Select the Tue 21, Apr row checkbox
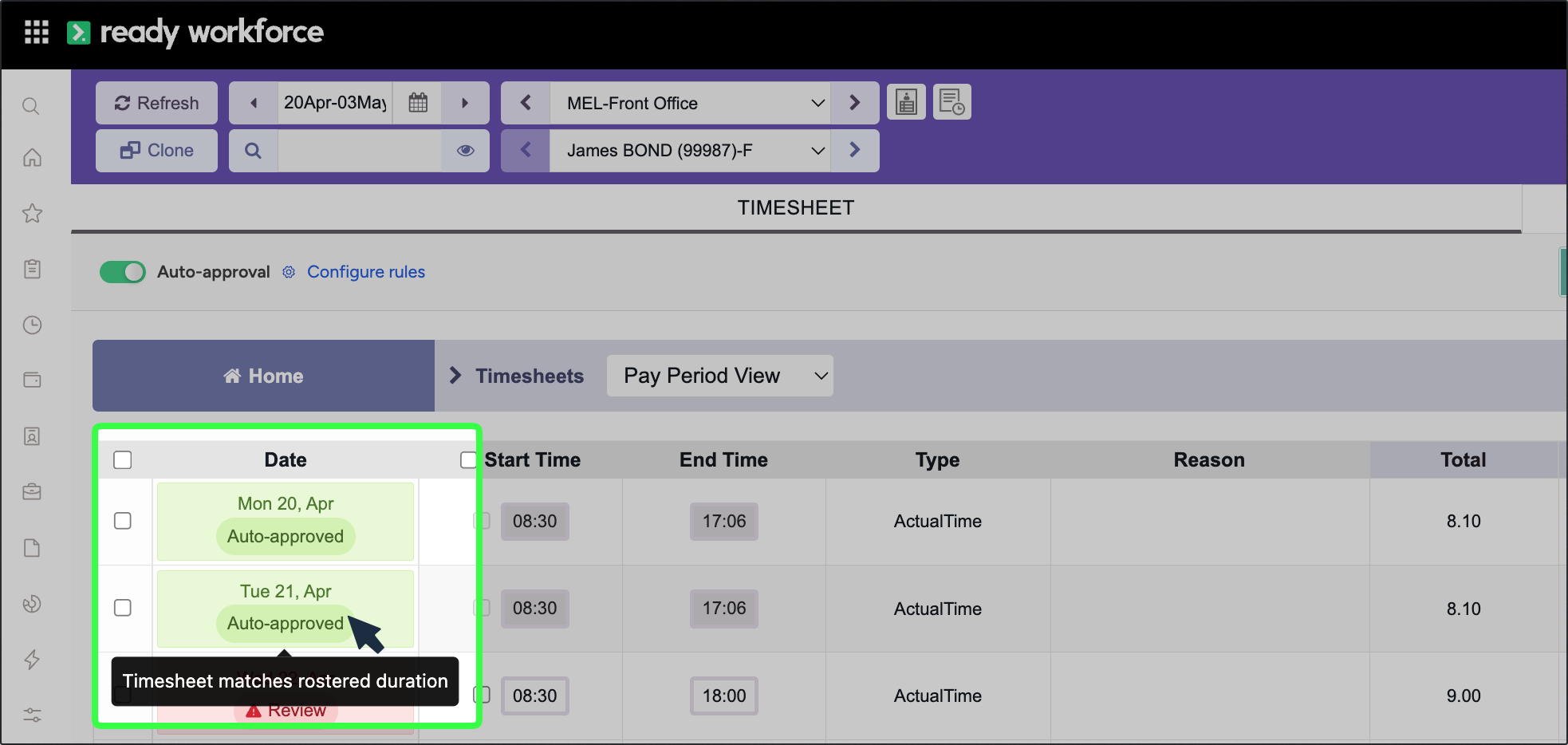1568x745 pixels. 123,608
